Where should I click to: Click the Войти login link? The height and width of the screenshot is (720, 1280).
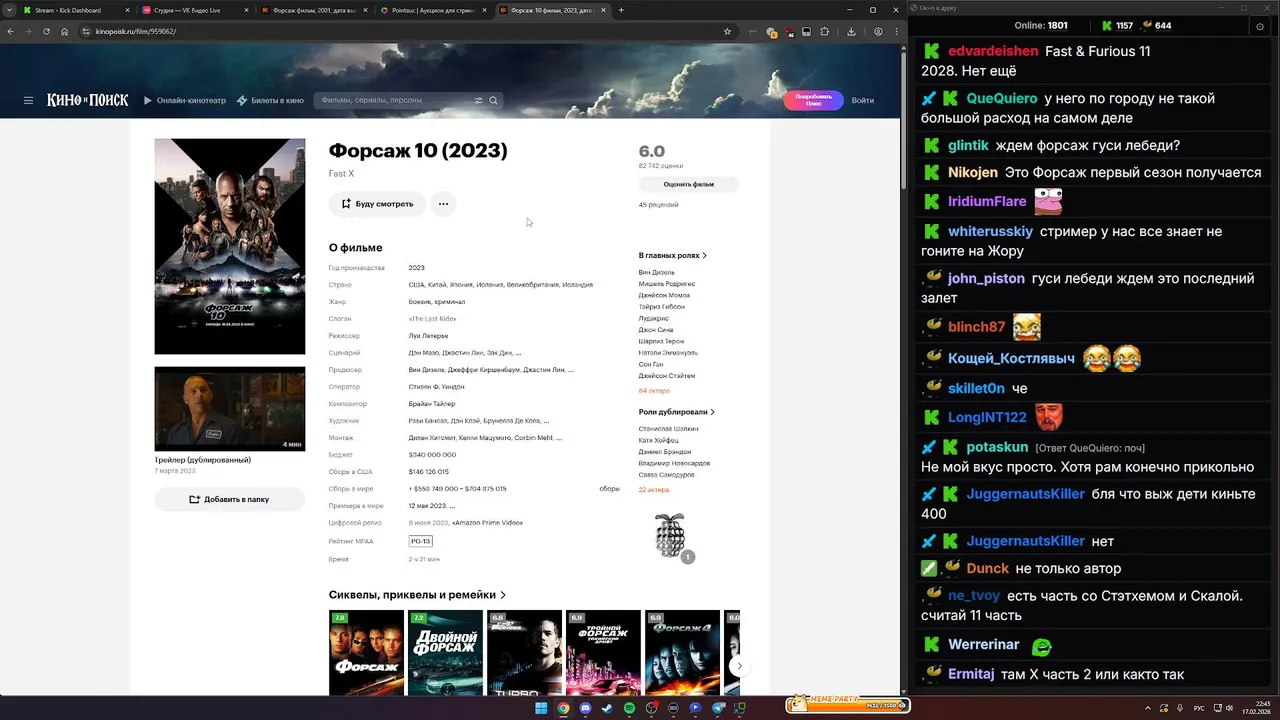[862, 100]
